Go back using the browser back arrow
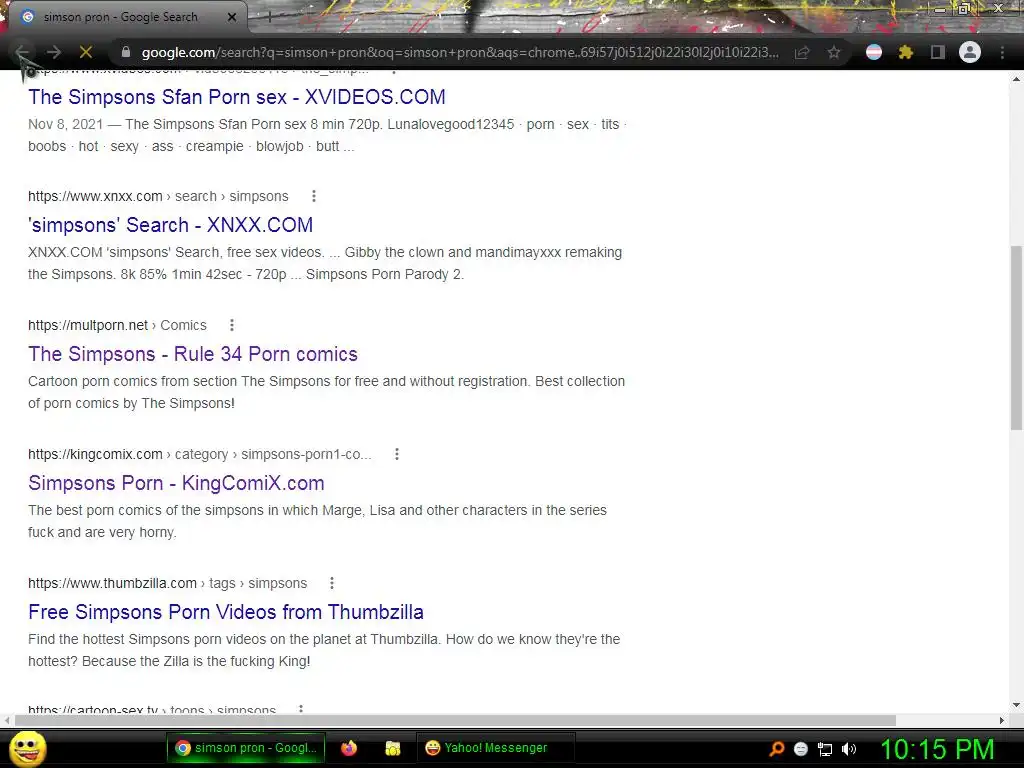This screenshot has height=768, width=1024. pyautogui.click(x=22, y=52)
